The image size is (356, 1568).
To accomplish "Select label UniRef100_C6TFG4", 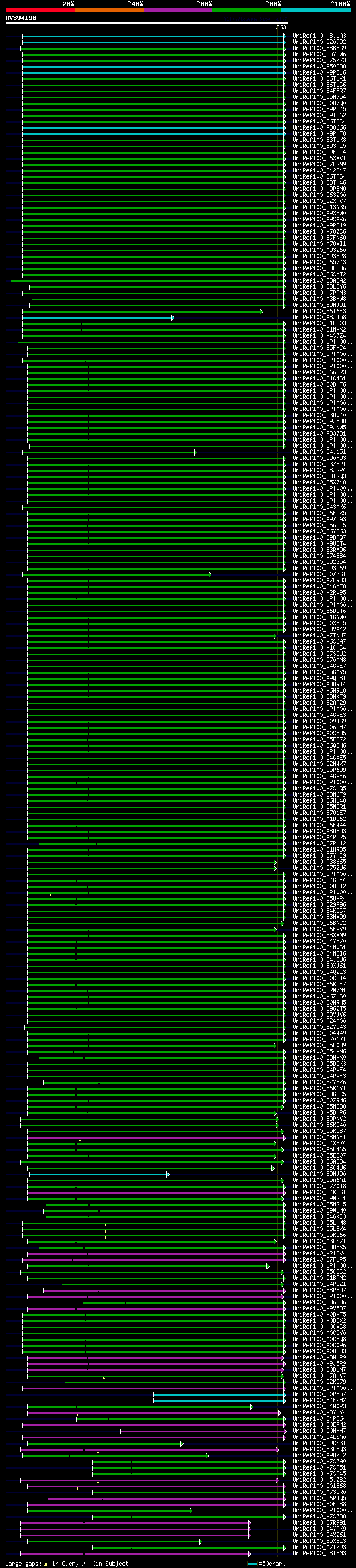I will click(x=319, y=176).
